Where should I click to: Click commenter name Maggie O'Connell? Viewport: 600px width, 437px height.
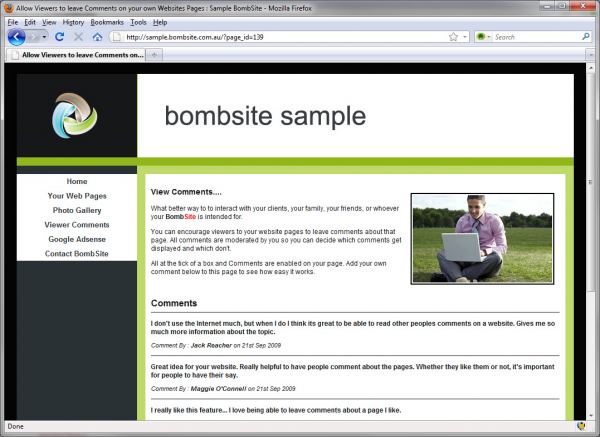tap(218, 388)
